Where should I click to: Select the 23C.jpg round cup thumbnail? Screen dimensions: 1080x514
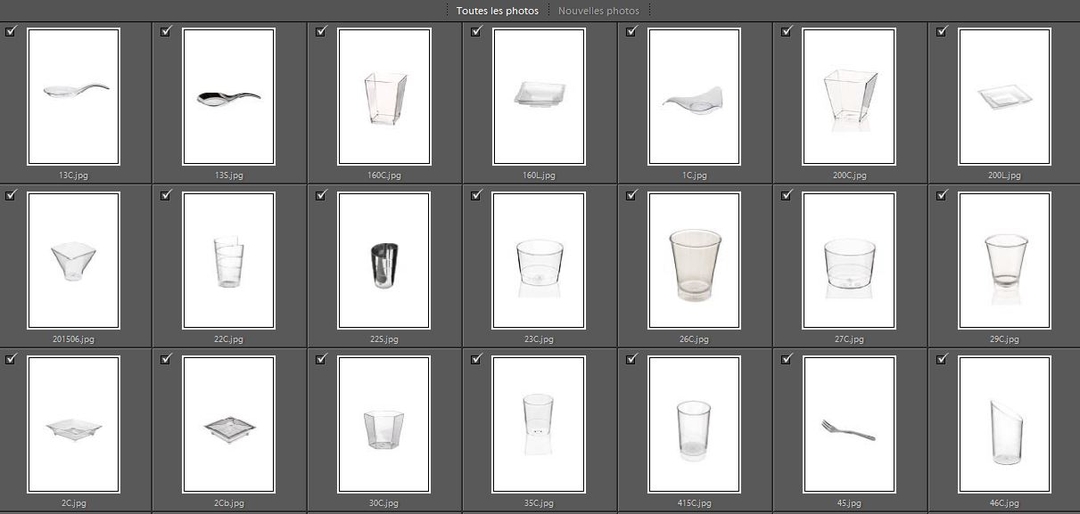[x=539, y=260]
